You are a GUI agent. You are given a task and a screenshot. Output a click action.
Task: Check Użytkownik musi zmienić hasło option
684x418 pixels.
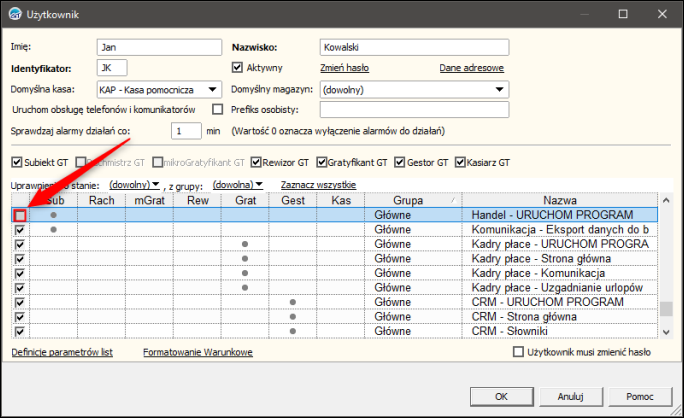[518, 352]
